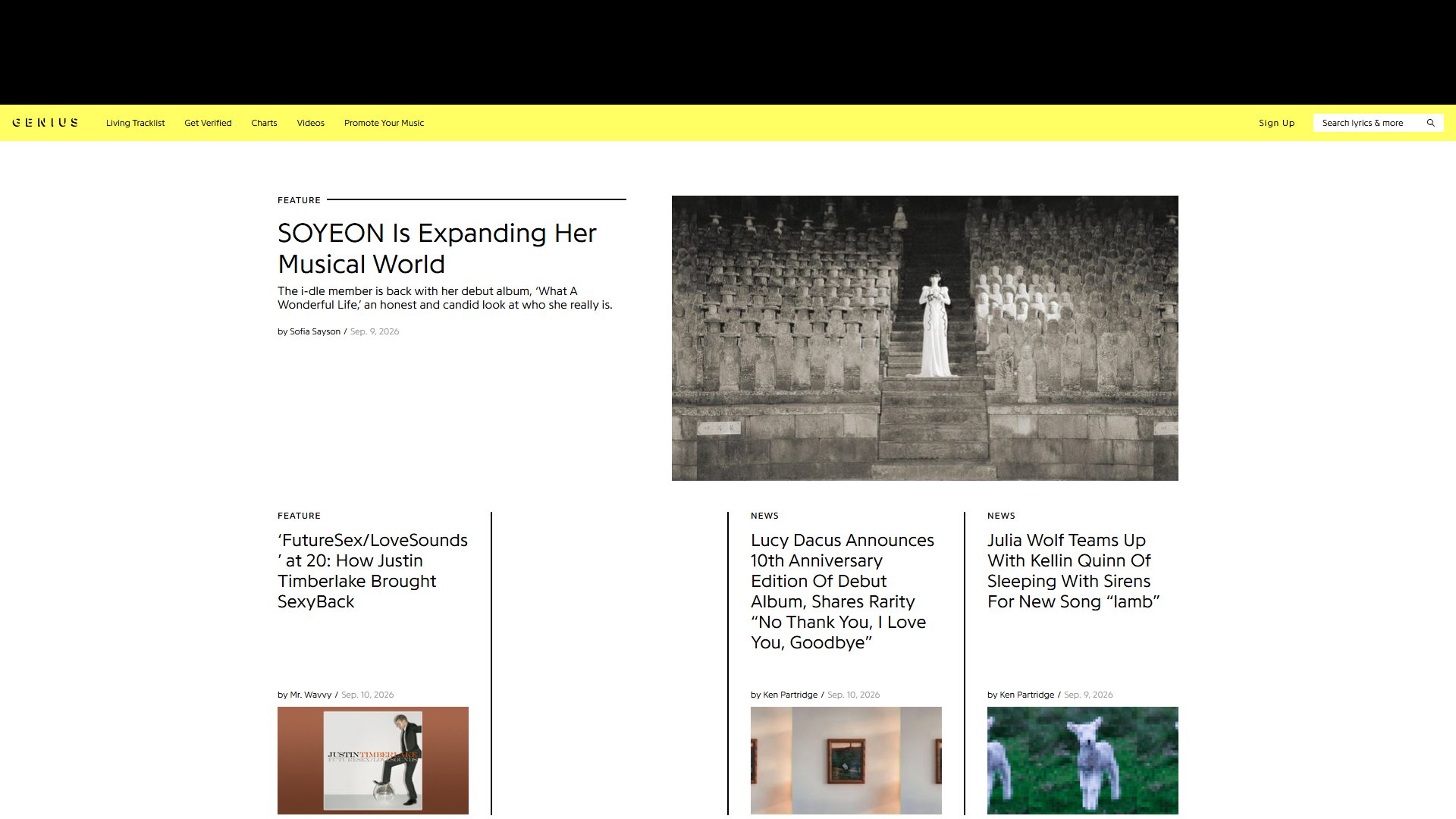The image size is (1456, 819).
Task: Click the Sep. 10, 2026 date beside Mr. Wavvy
Action: click(x=368, y=695)
